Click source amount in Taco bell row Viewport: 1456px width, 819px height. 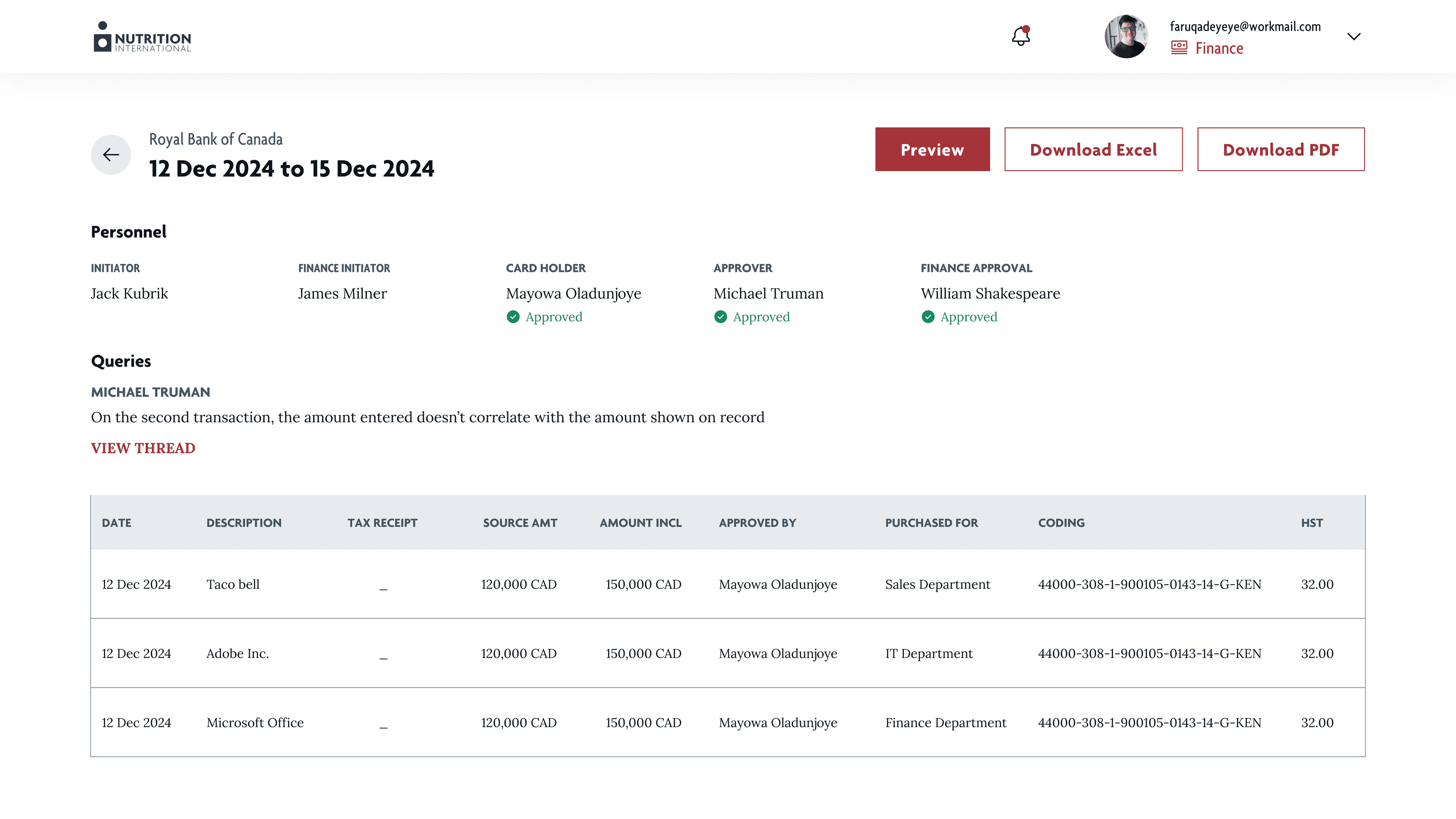[518, 584]
